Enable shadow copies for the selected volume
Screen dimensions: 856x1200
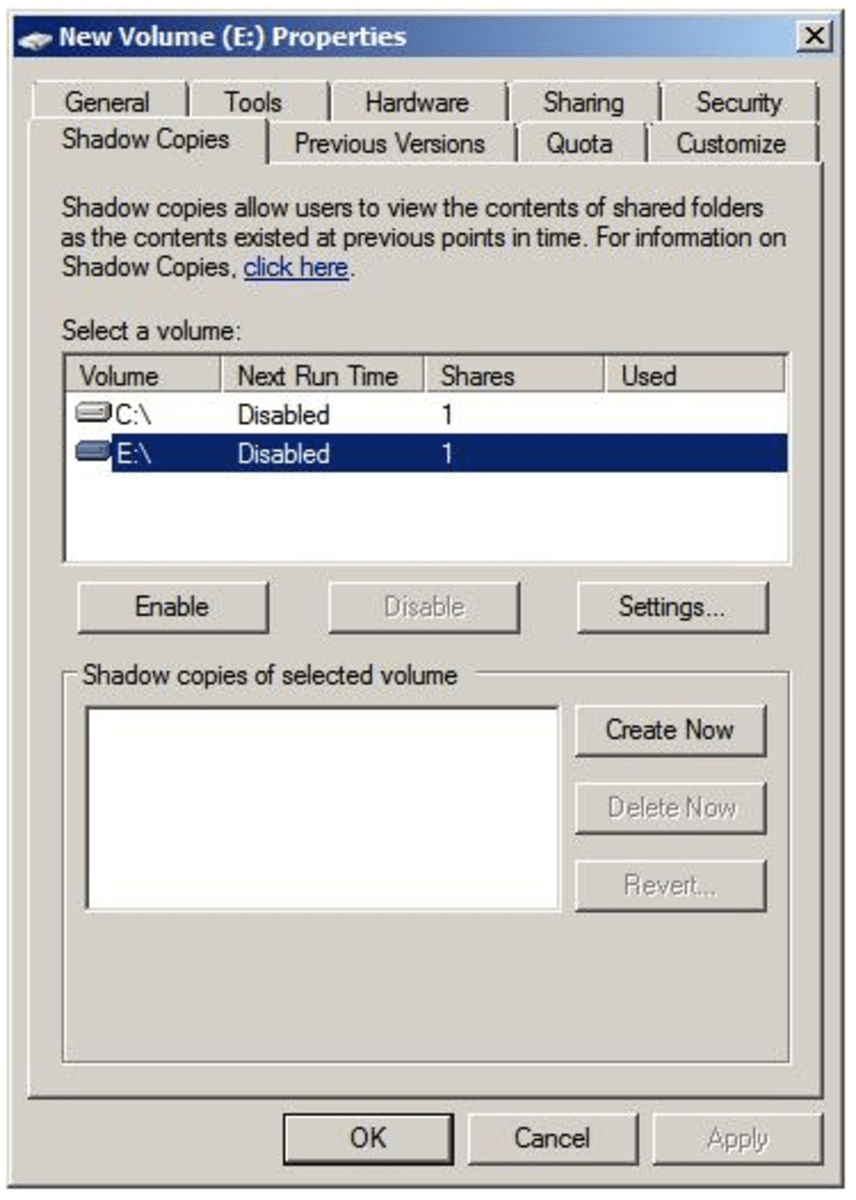(171, 607)
